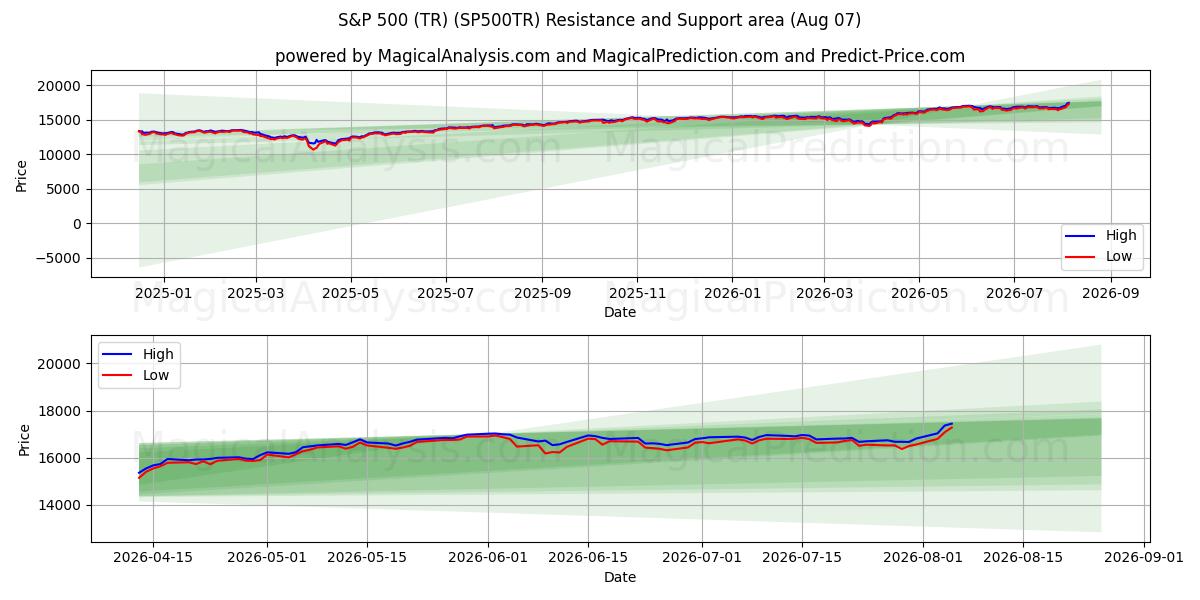The height and width of the screenshot is (600, 1200).
Task: Click the 2026-09-01 date label on bottom chart
Action: (x=1143, y=558)
